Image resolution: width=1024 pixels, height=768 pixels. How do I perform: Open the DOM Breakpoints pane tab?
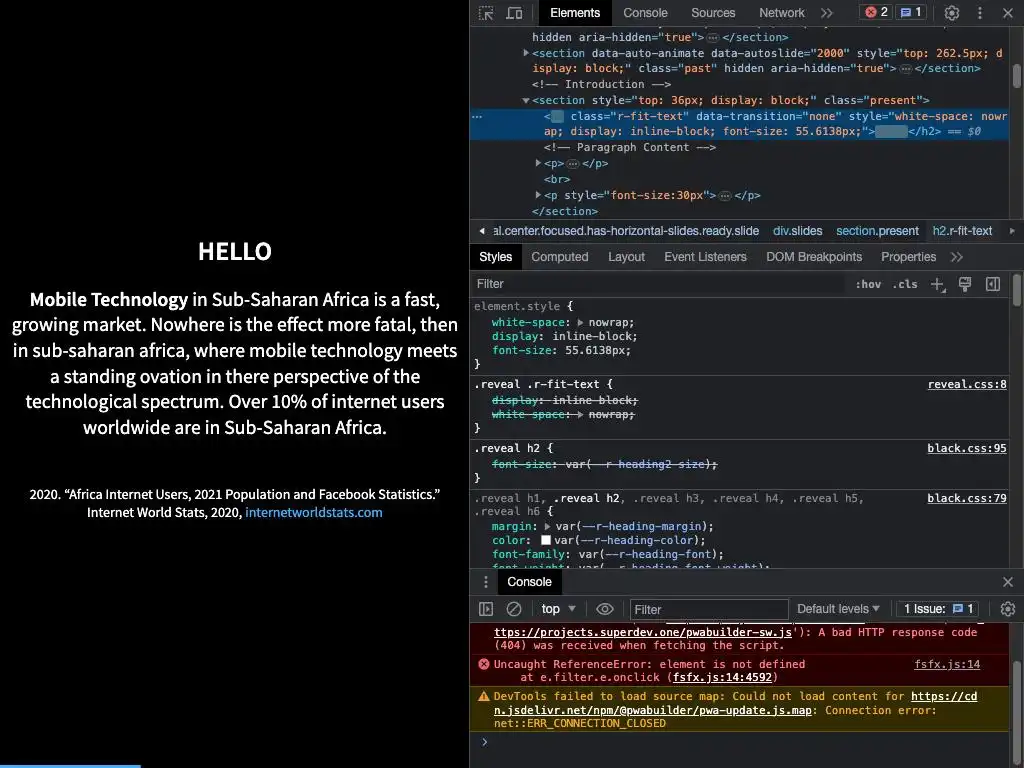pyautogui.click(x=814, y=257)
